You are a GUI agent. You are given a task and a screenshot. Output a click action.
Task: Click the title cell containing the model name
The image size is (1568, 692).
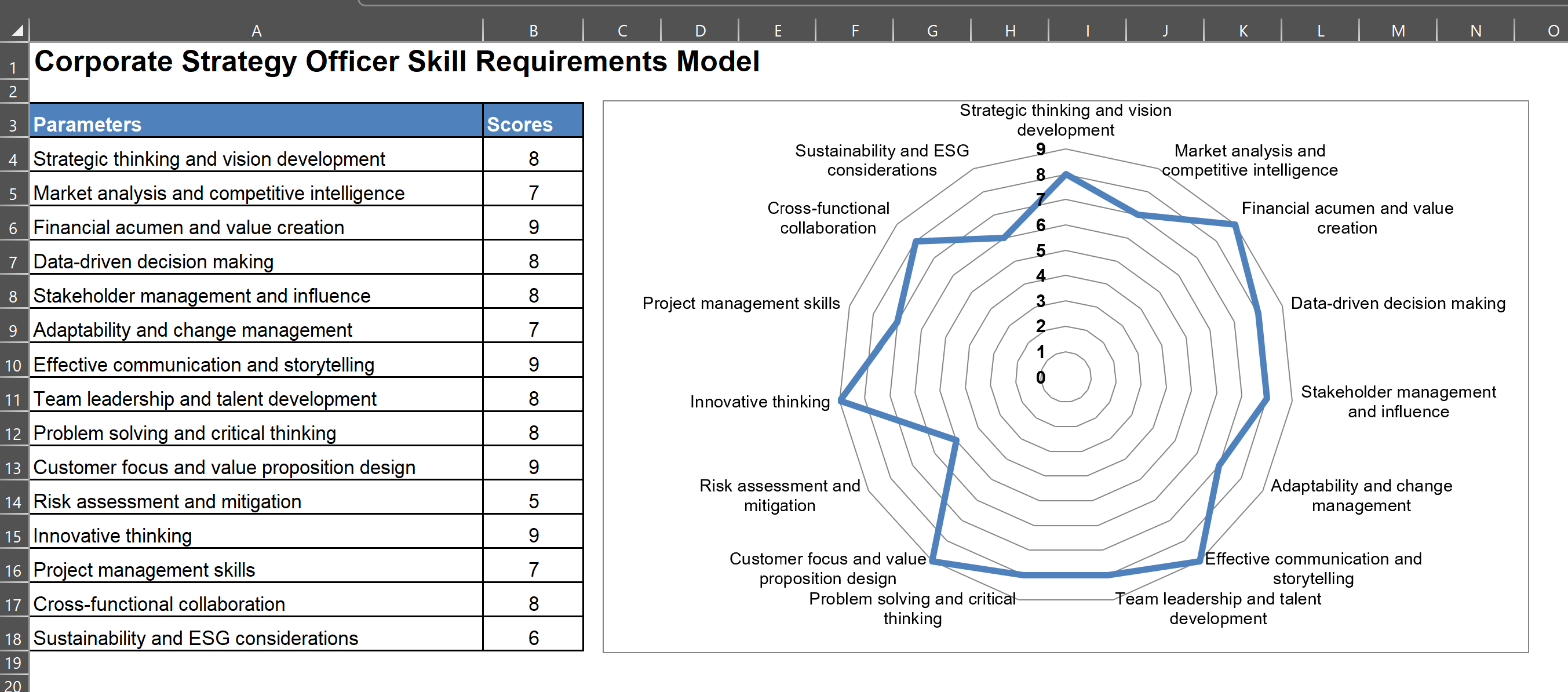(x=256, y=61)
